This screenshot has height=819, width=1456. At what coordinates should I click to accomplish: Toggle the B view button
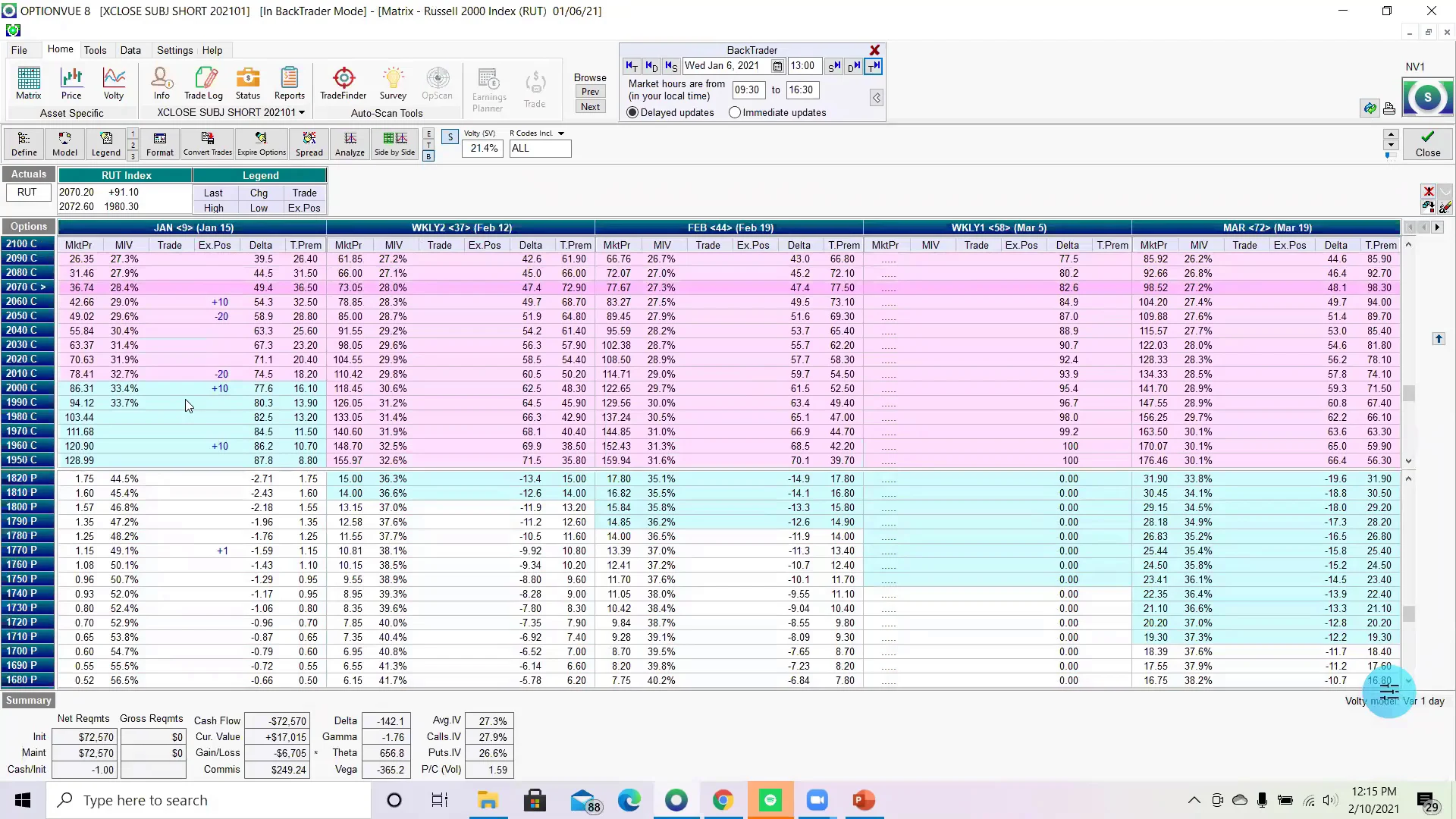coord(428,156)
